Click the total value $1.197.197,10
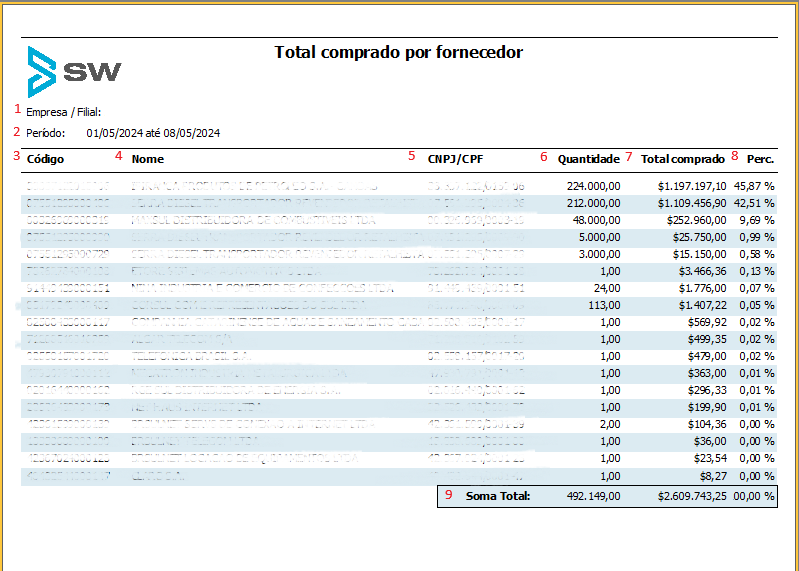799x571 pixels. pyautogui.click(x=692, y=186)
